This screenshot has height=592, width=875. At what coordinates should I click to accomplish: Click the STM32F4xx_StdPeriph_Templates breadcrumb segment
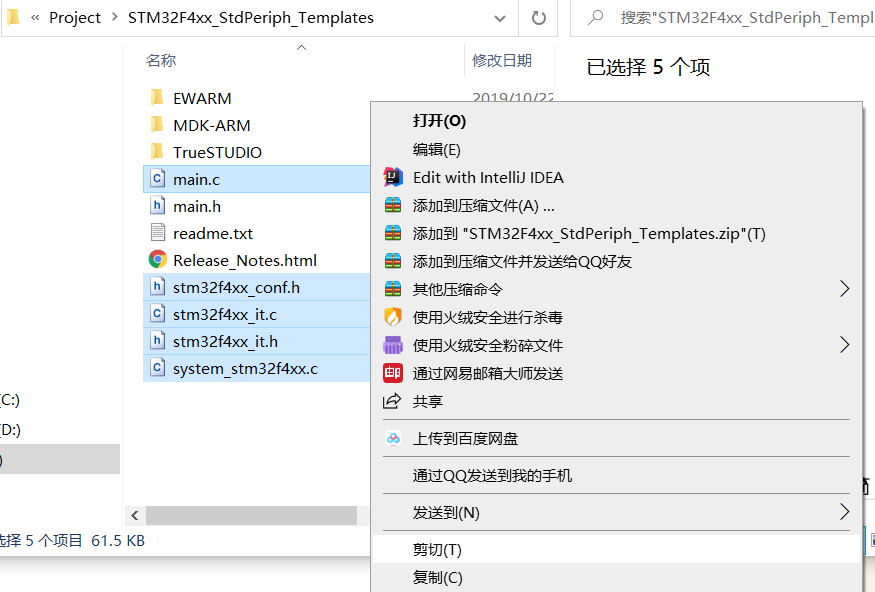(x=251, y=18)
